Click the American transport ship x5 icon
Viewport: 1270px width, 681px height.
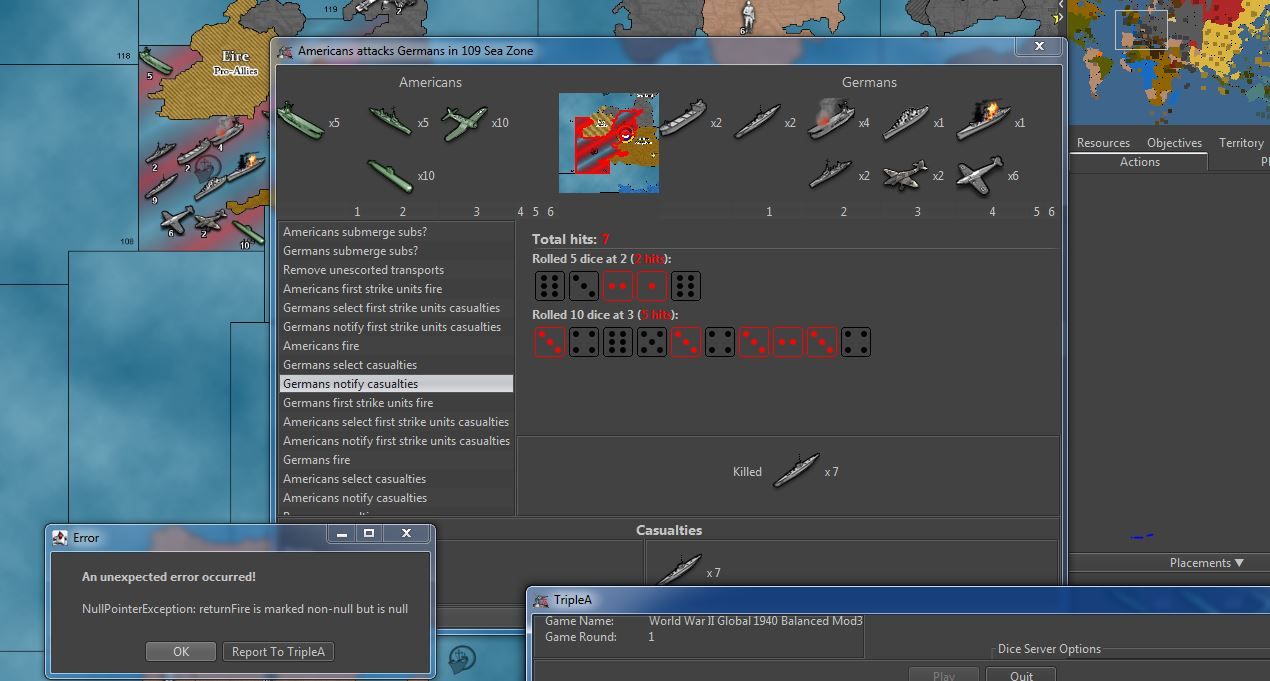(300, 121)
